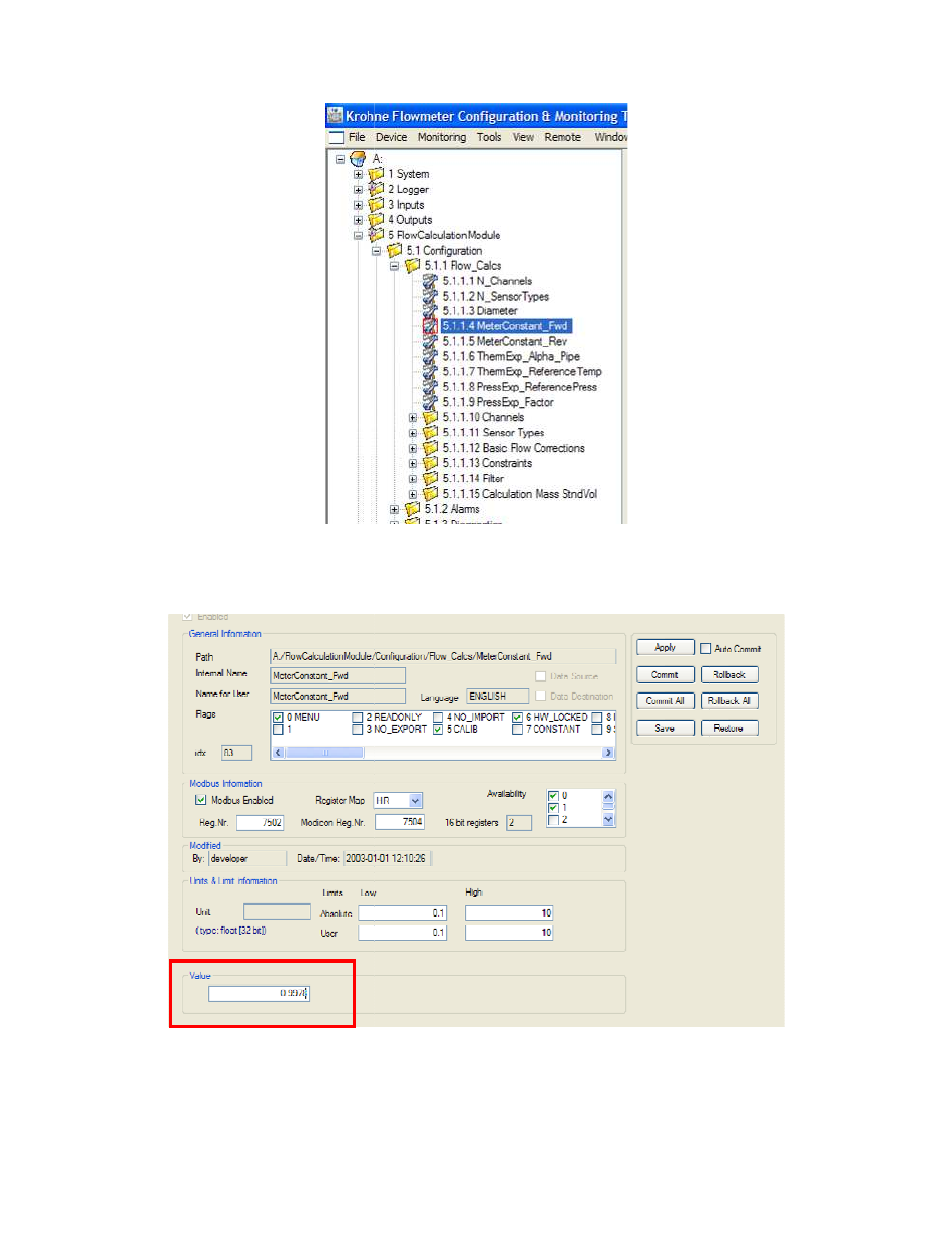Click the Flags list horizontal scrollbar
The image size is (952, 1233).
click(x=443, y=753)
